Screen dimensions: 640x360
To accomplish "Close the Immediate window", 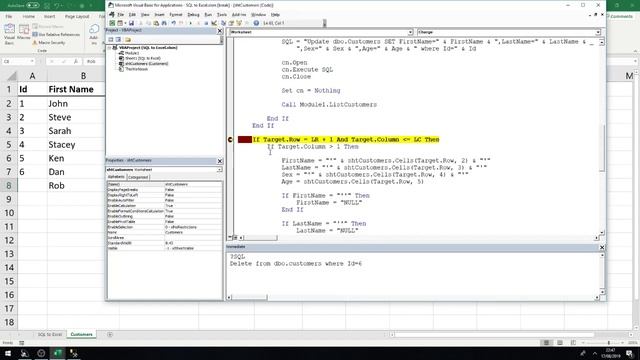I will pos(602,247).
